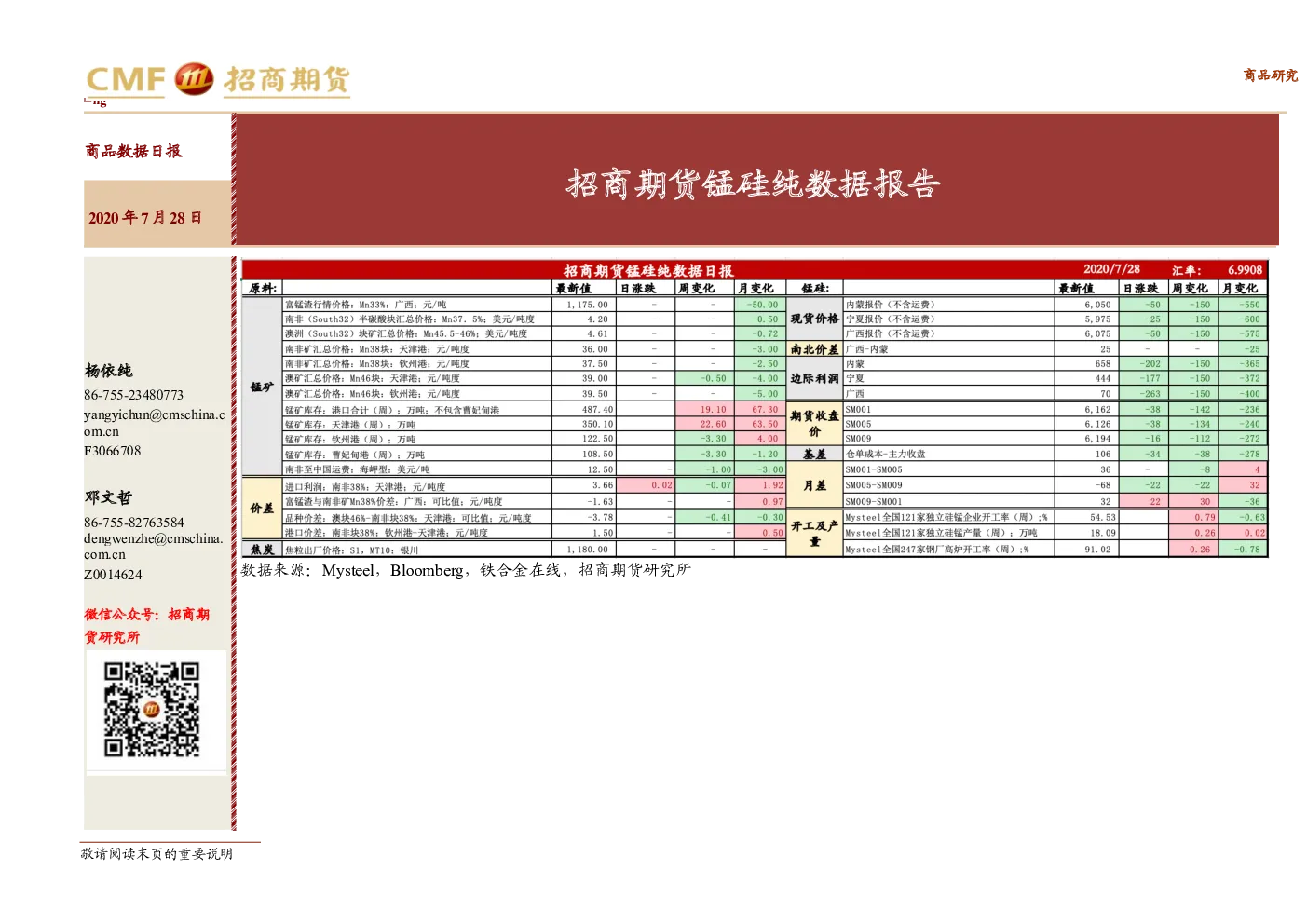Click the value 1,175.00
1307x924 pixels.
click(x=587, y=305)
